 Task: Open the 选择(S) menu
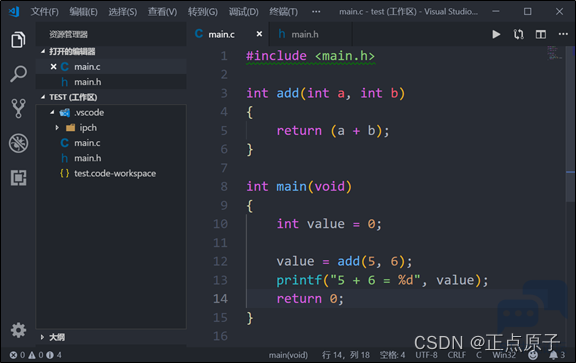(122, 12)
